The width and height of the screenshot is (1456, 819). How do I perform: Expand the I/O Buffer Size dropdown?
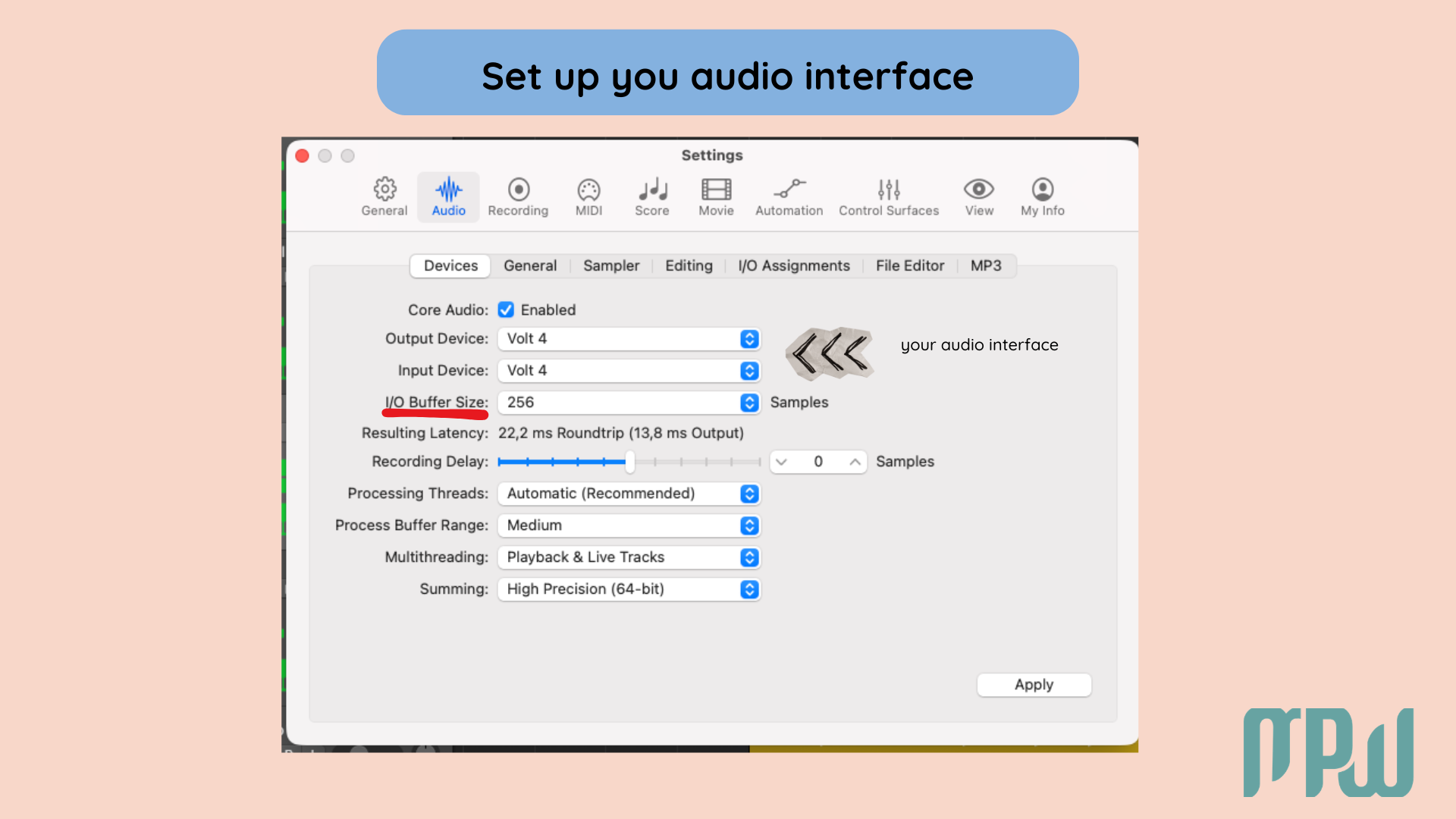point(748,403)
